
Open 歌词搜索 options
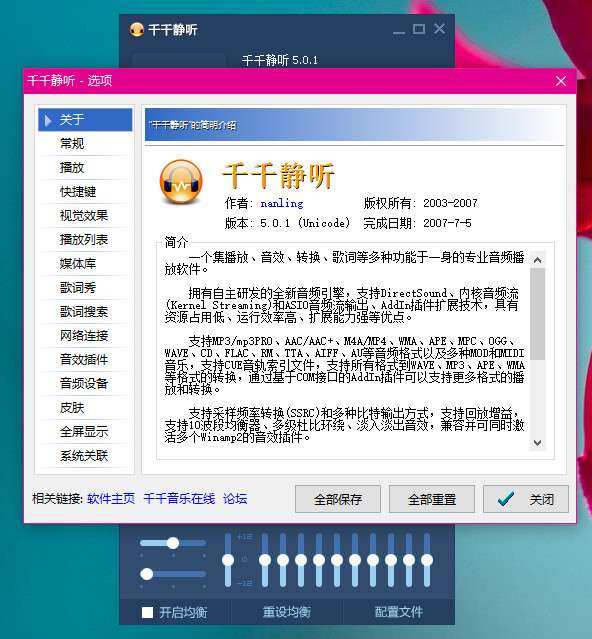coord(85,312)
